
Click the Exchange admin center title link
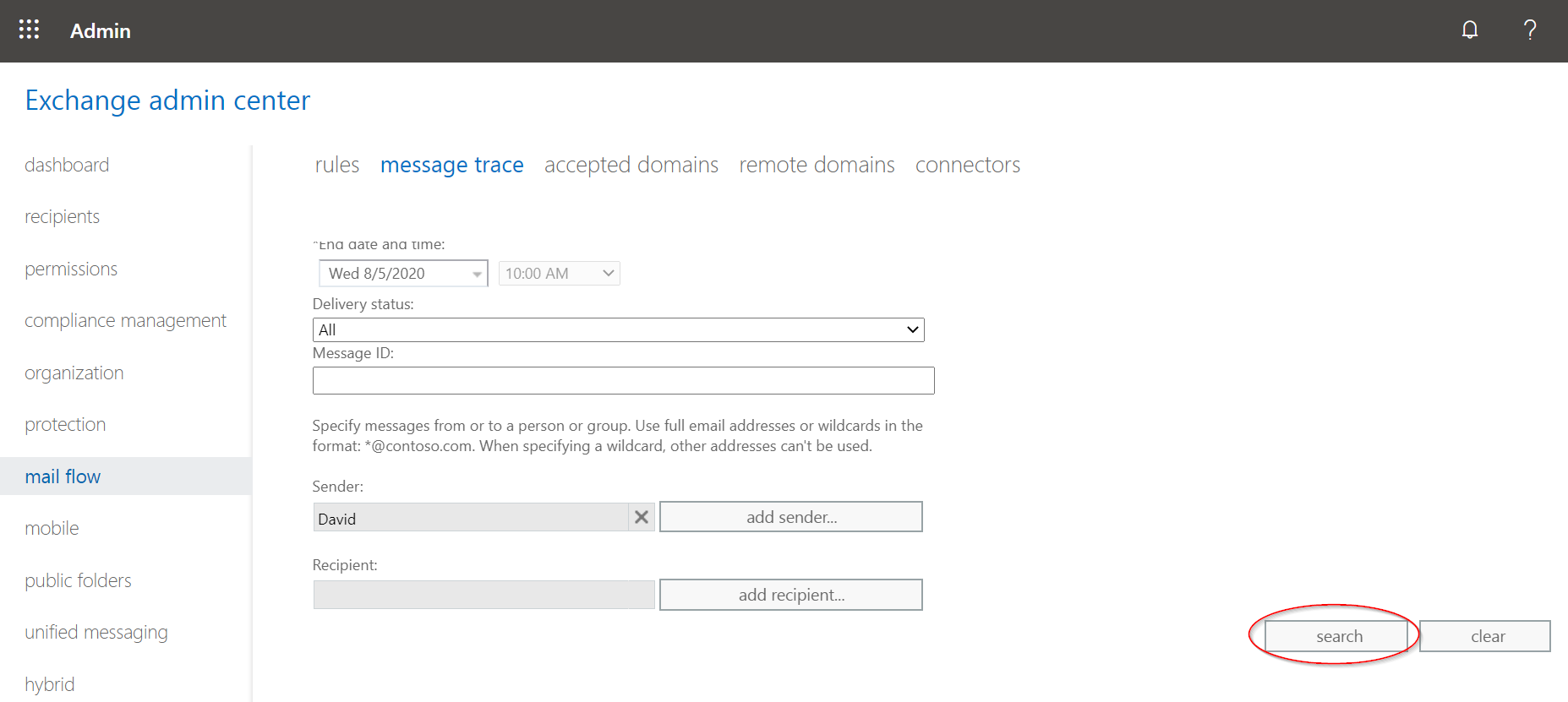pos(167,101)
